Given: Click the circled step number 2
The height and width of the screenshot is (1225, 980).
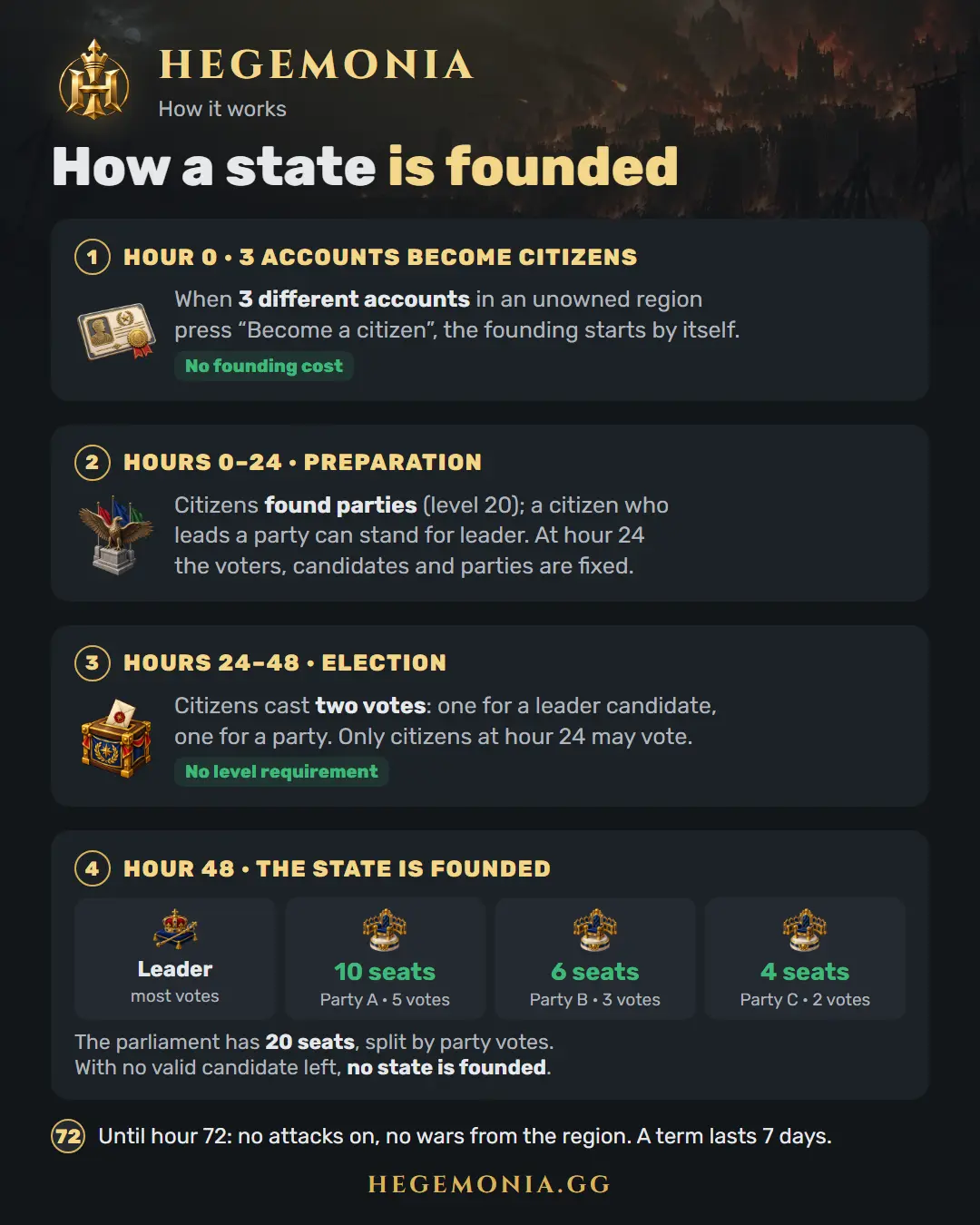Looking at the screenshot, I should (93, 463).
